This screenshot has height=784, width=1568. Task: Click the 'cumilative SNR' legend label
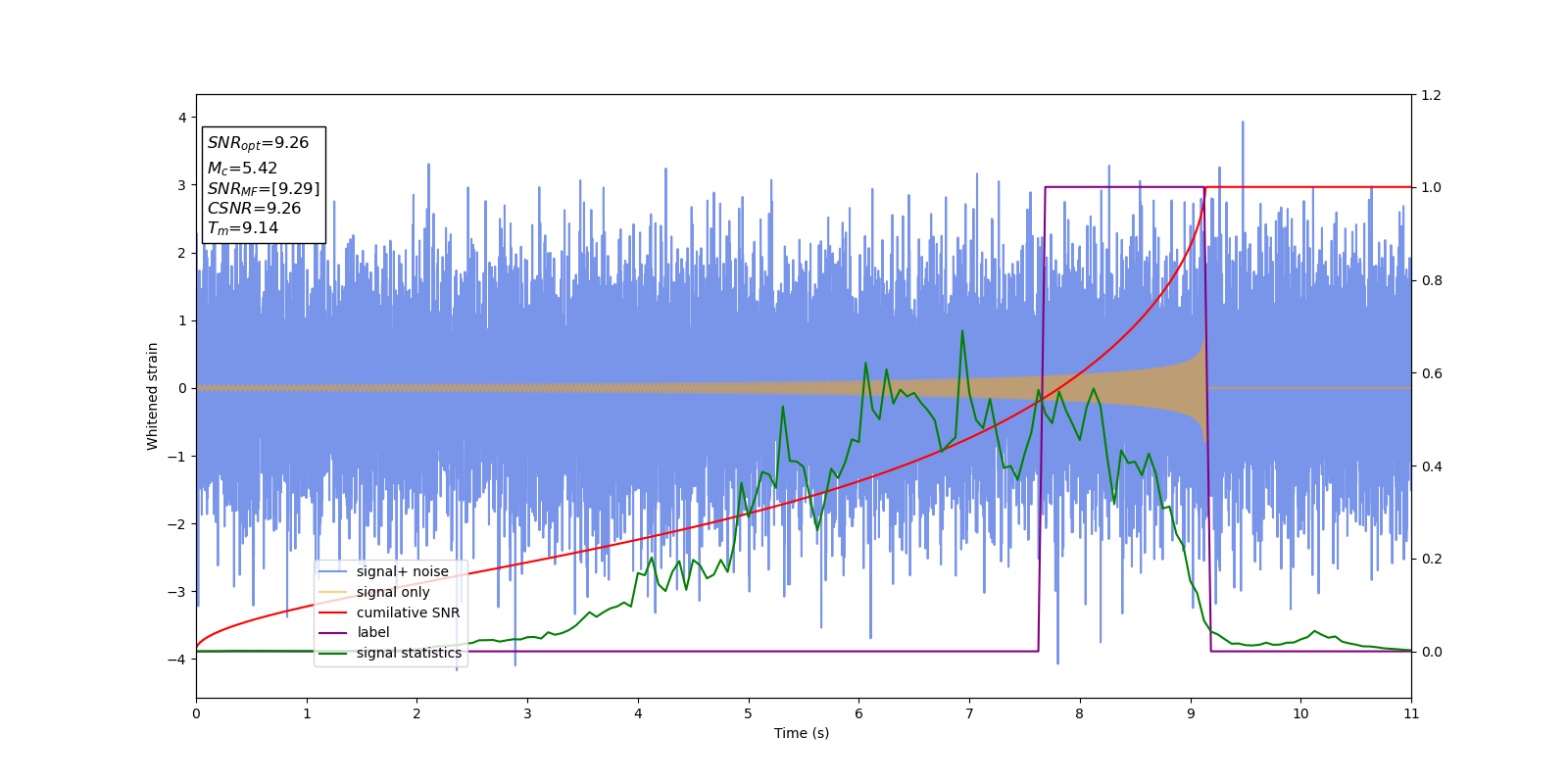coord(408,612)
